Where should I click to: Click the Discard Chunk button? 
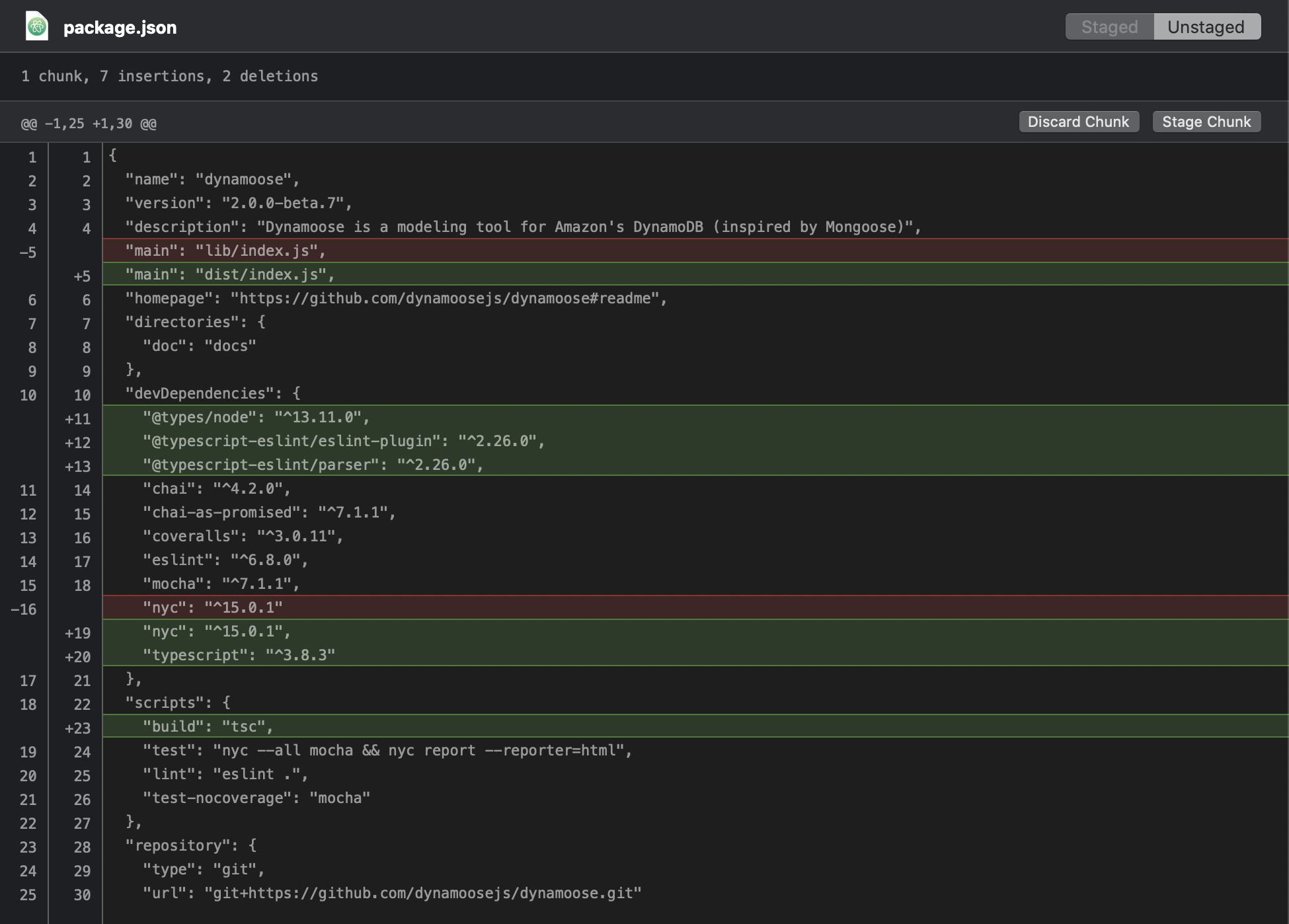click(1079, 122)
